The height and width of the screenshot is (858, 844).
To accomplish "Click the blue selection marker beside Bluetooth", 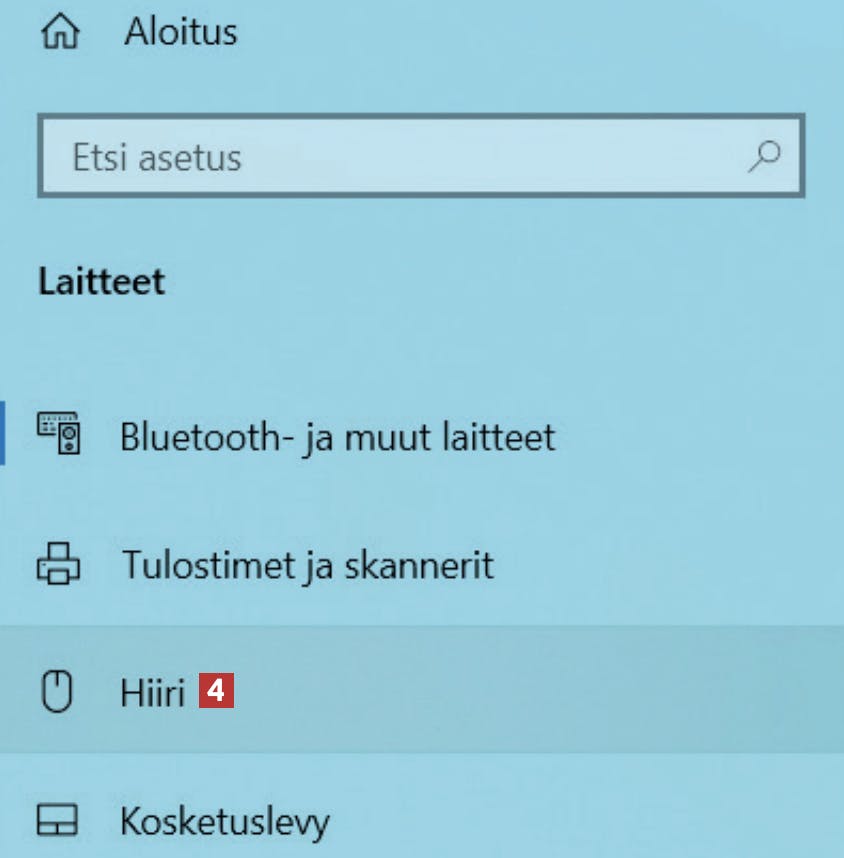I will [2, 433].
